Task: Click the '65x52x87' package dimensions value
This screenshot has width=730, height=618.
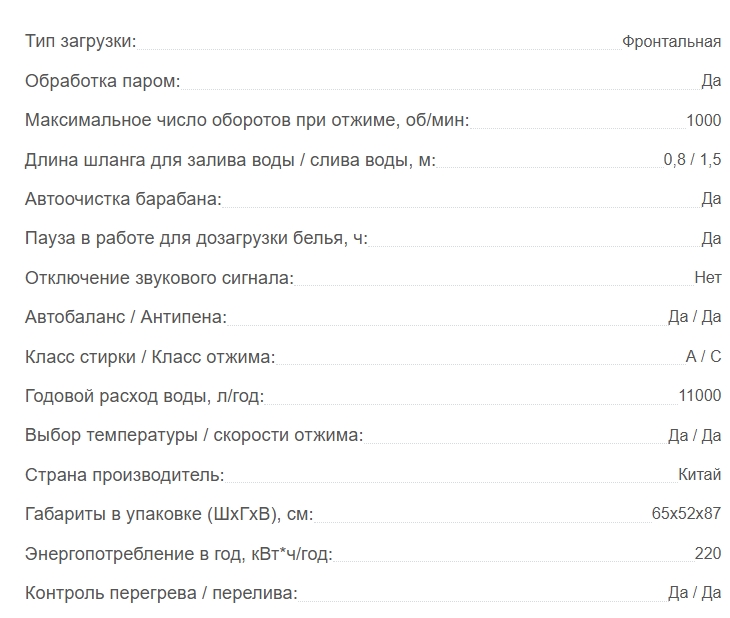Action: point(686,514)
